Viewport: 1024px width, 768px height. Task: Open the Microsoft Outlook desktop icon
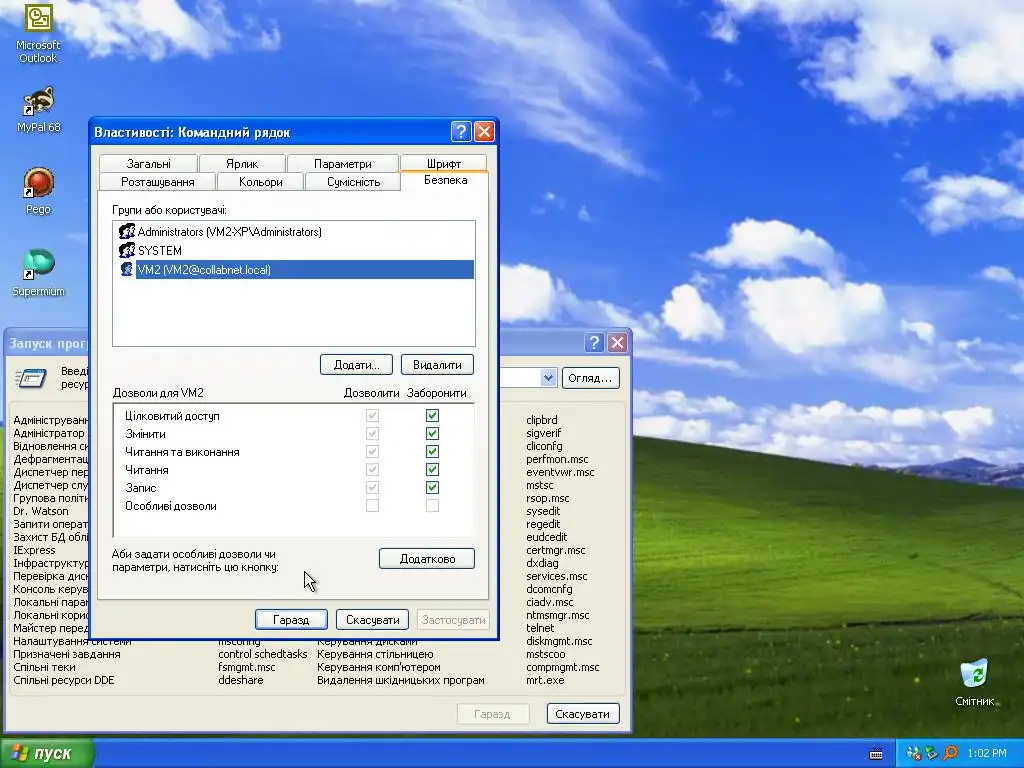(x=38, y=31)
